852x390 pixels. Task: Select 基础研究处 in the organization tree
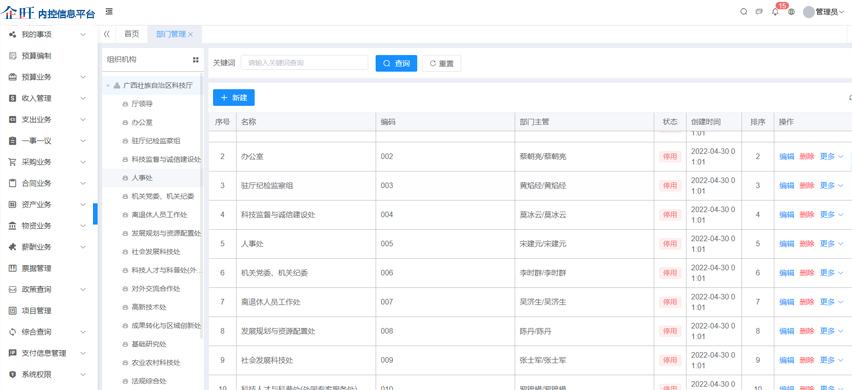pyautogui.click(x=149, y=344)
